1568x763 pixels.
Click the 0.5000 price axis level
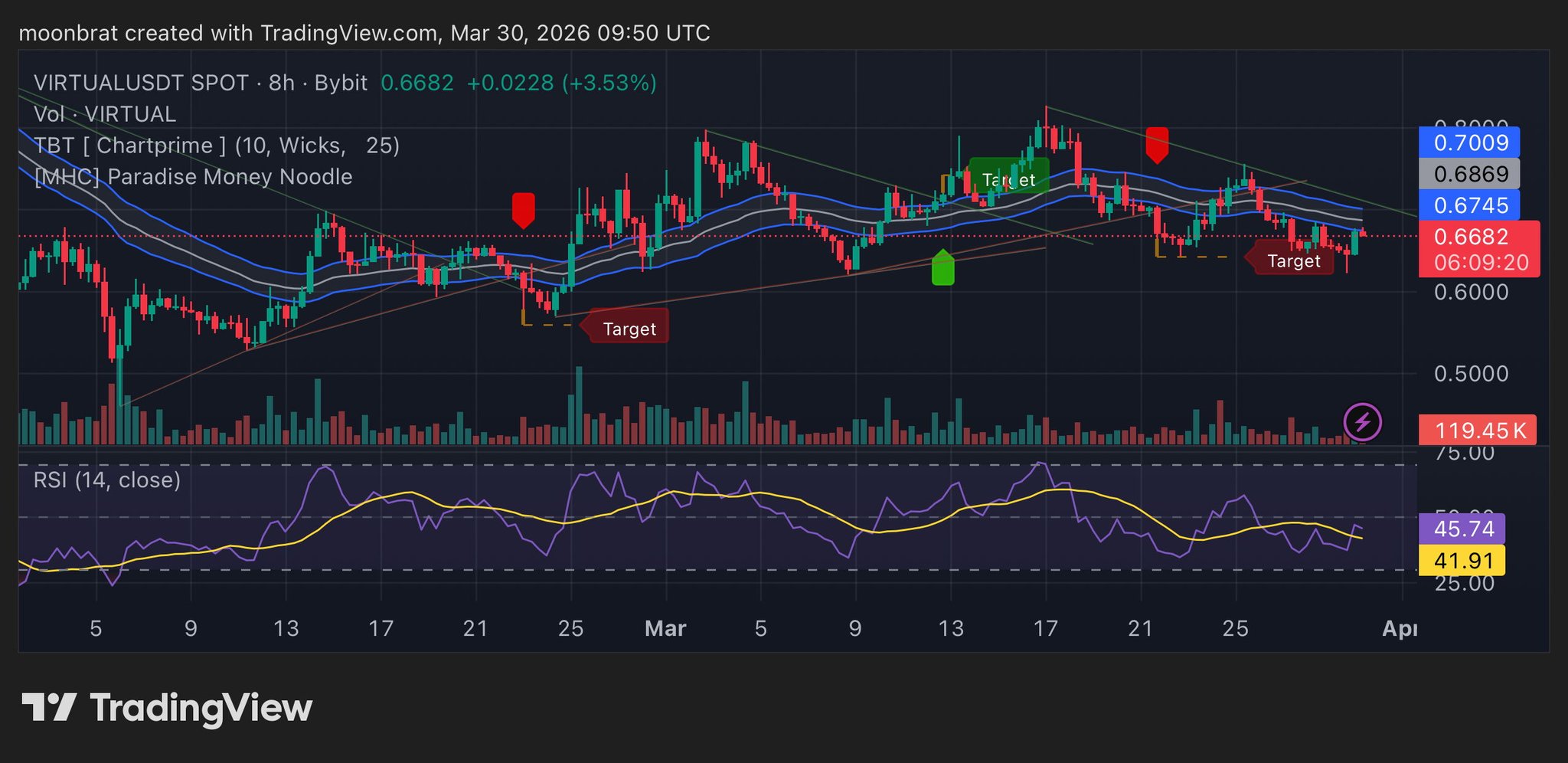tap(1471, 374)
